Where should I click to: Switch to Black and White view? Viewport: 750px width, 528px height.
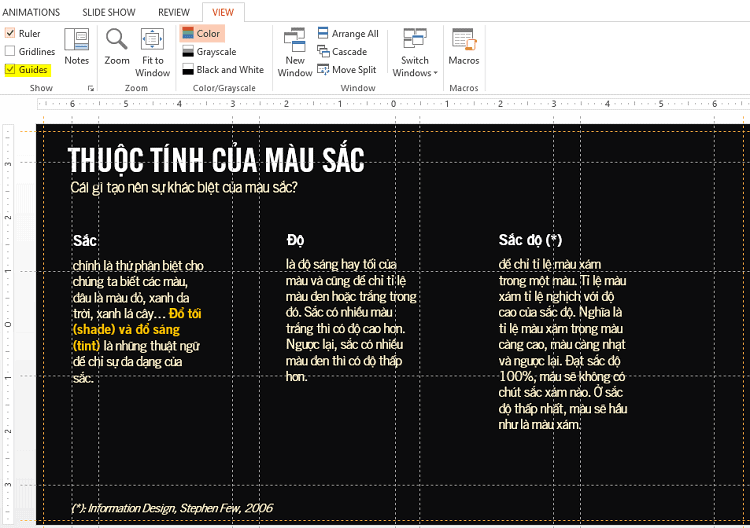point(223,70)
